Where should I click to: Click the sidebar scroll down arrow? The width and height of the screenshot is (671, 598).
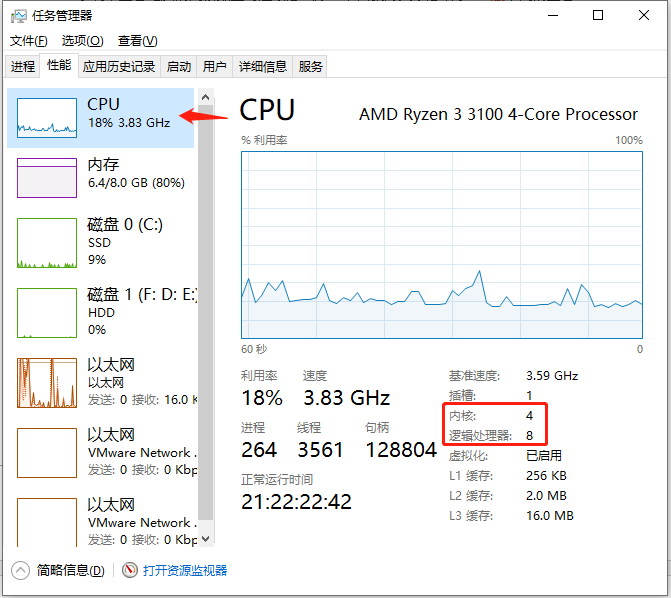pos(206,539)
